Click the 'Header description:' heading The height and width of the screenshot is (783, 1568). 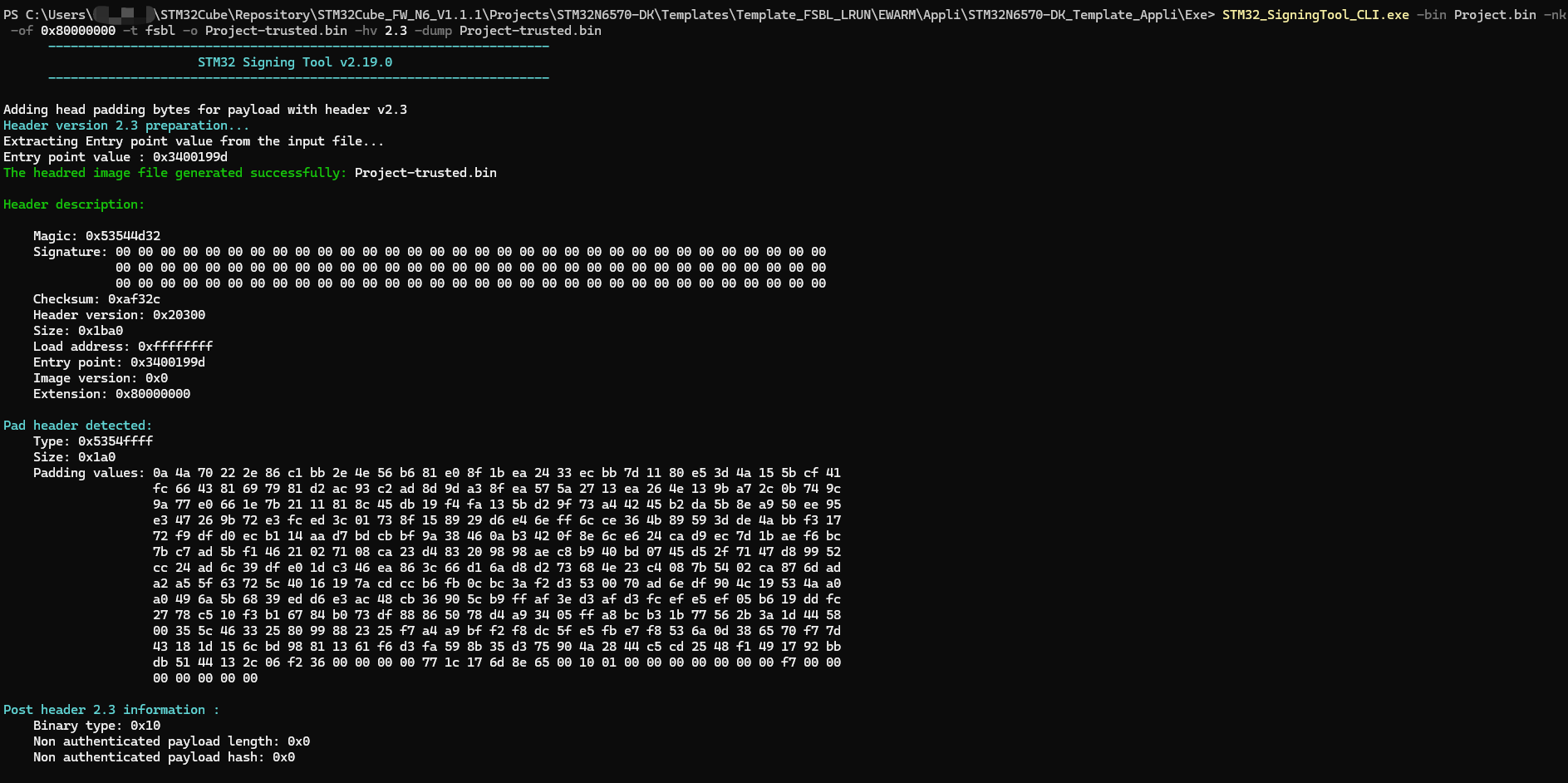74,204
